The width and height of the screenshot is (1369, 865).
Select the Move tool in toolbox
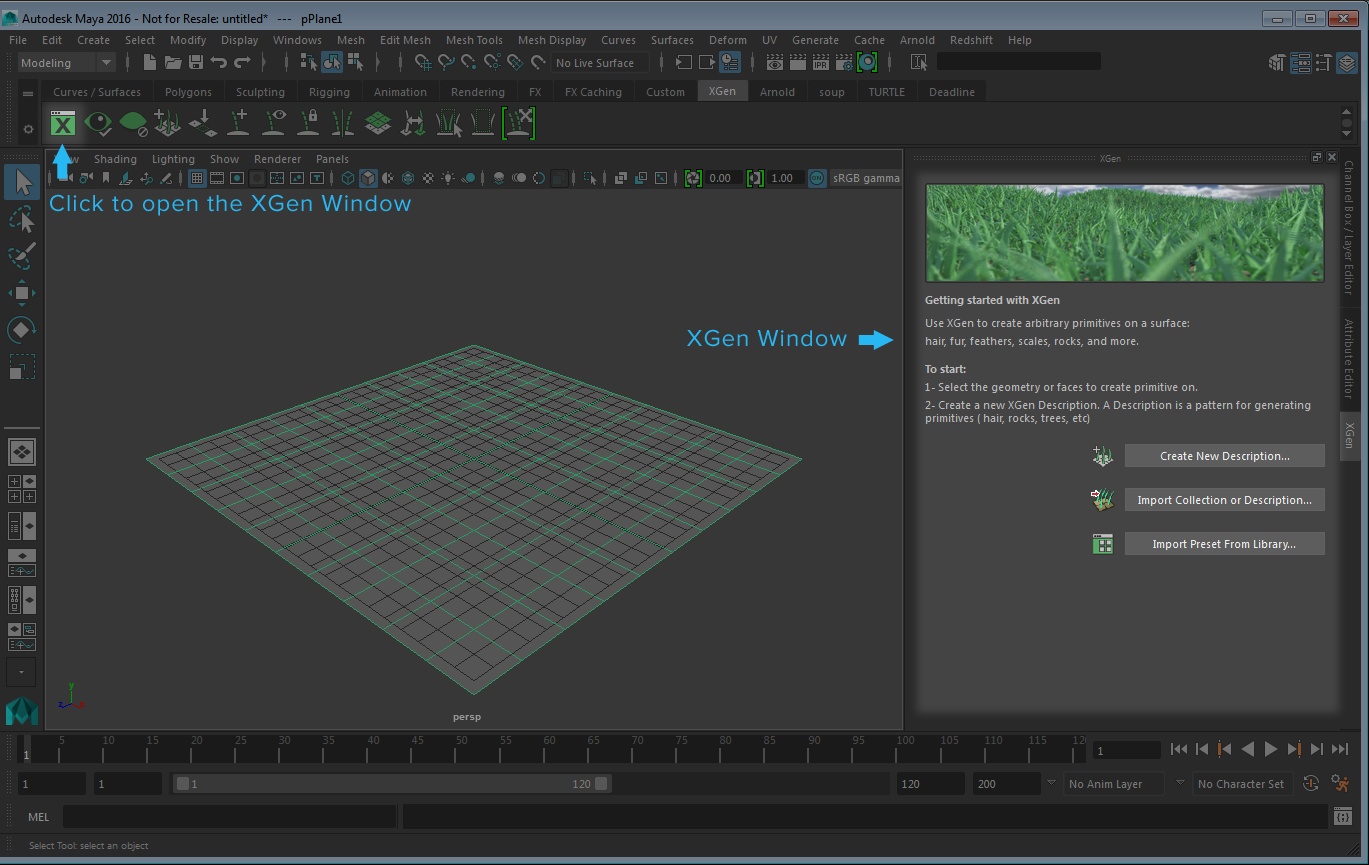(x=22, y=292)
